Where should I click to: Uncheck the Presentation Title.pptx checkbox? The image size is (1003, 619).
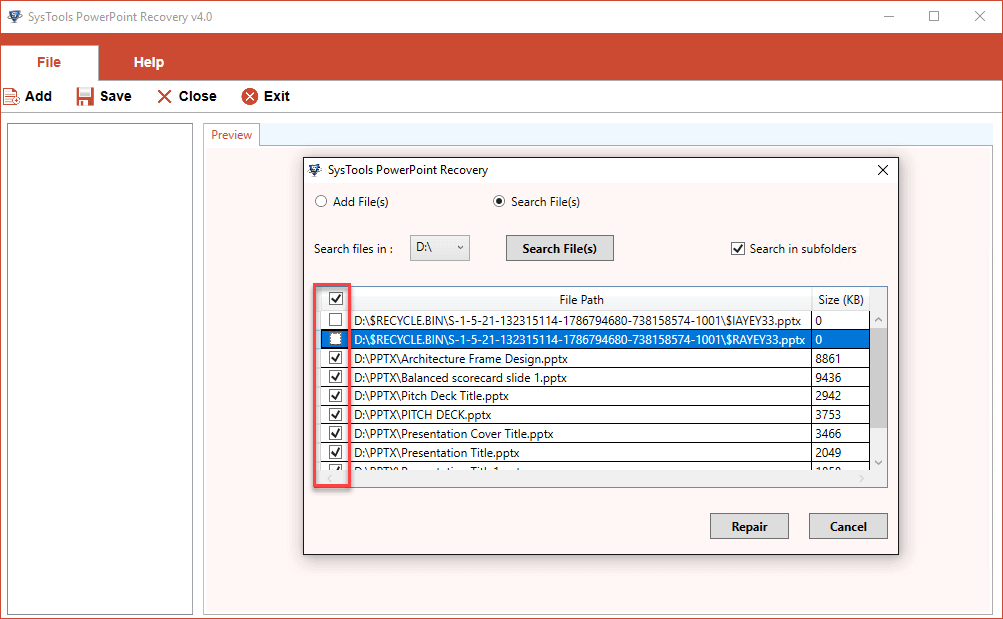(x=336, y=452)
